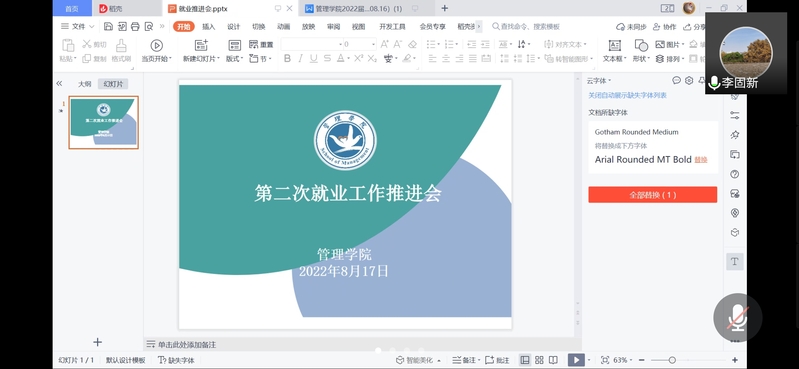799x369 pixels.
Task: Click the 格式刷 format painter icon
Action: point(121,45)
